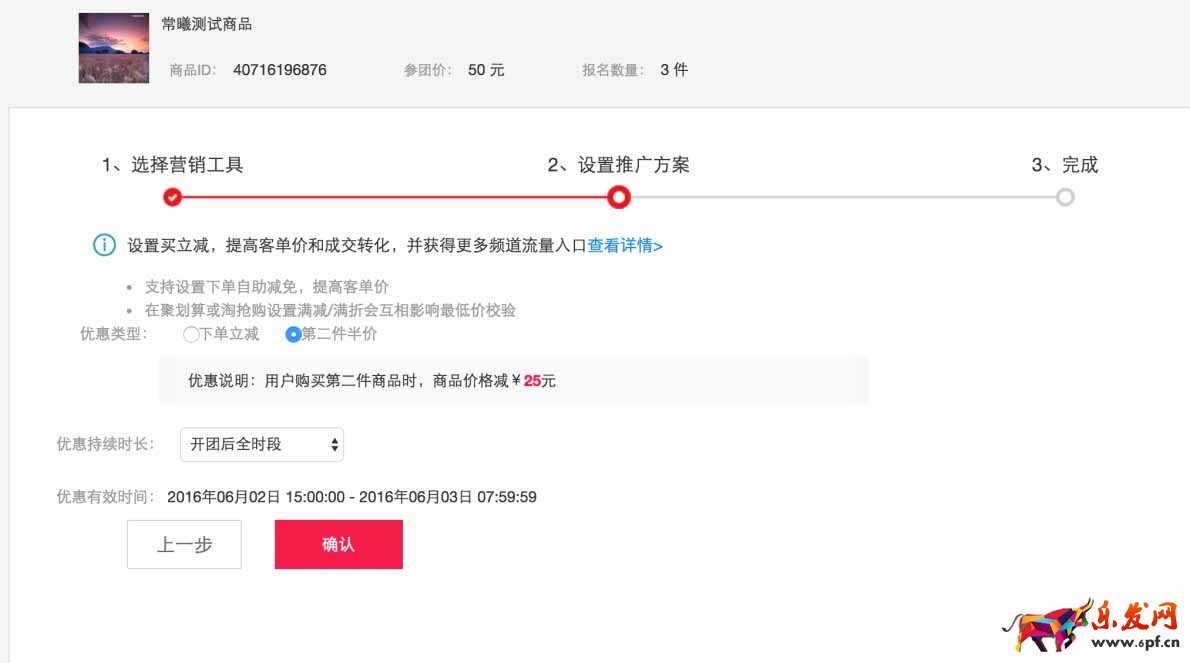Jump to the 完成 step label
Viewport: 1190px width, 663px height.
tap(1064, 165)
